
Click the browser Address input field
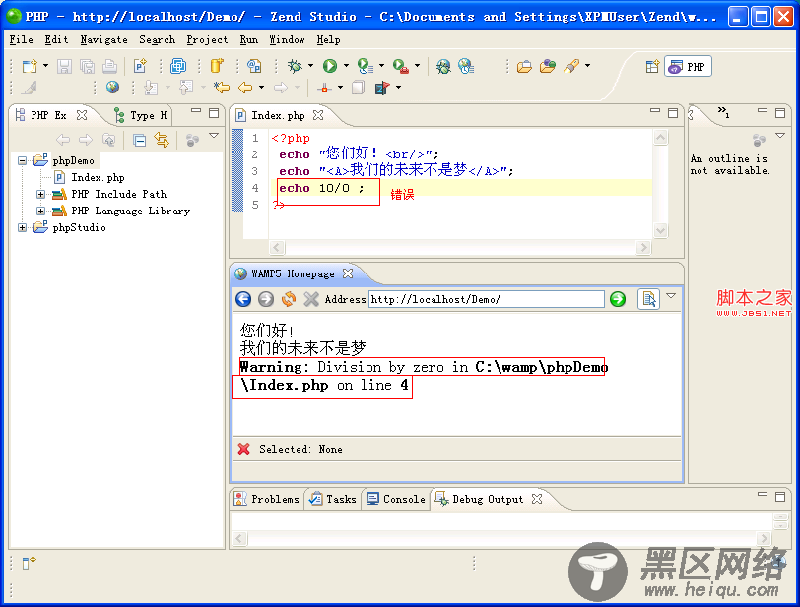coord(486,299)
